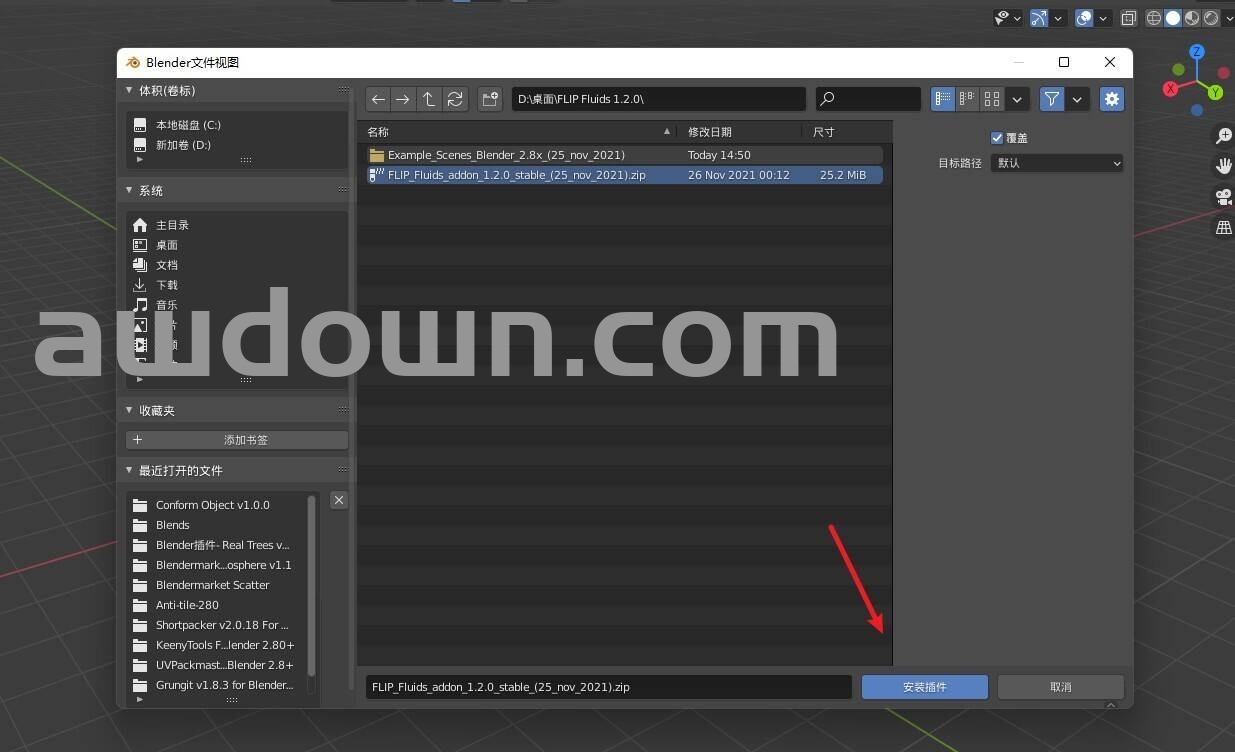Screen dimensions: 1235x752
Task: Click the file name input field
Action: [x=608, y=687]
